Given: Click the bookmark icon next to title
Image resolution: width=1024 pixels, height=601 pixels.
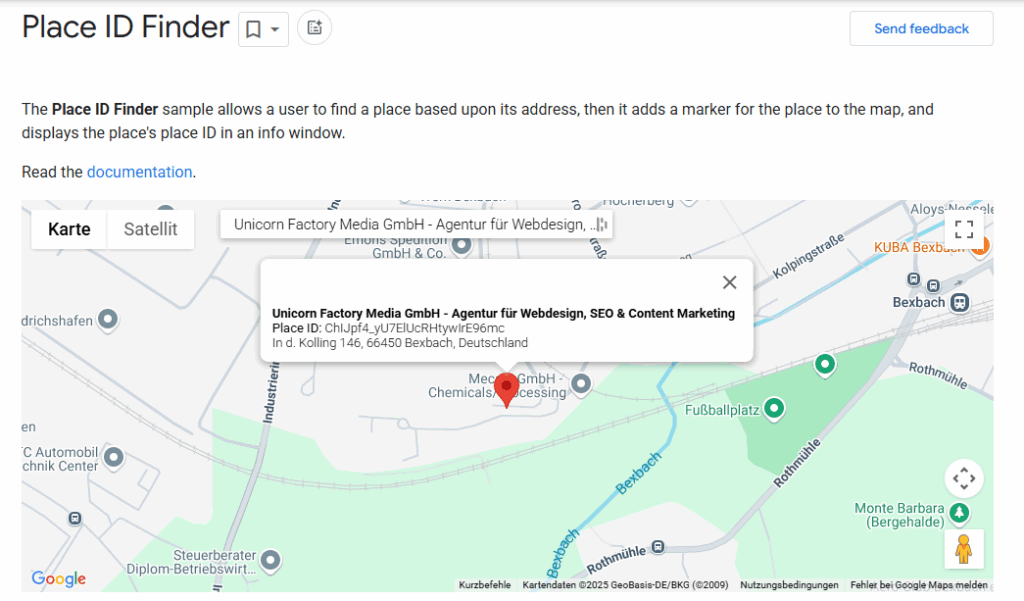Looking at the screenshot, I should click(x=253, y=29).
